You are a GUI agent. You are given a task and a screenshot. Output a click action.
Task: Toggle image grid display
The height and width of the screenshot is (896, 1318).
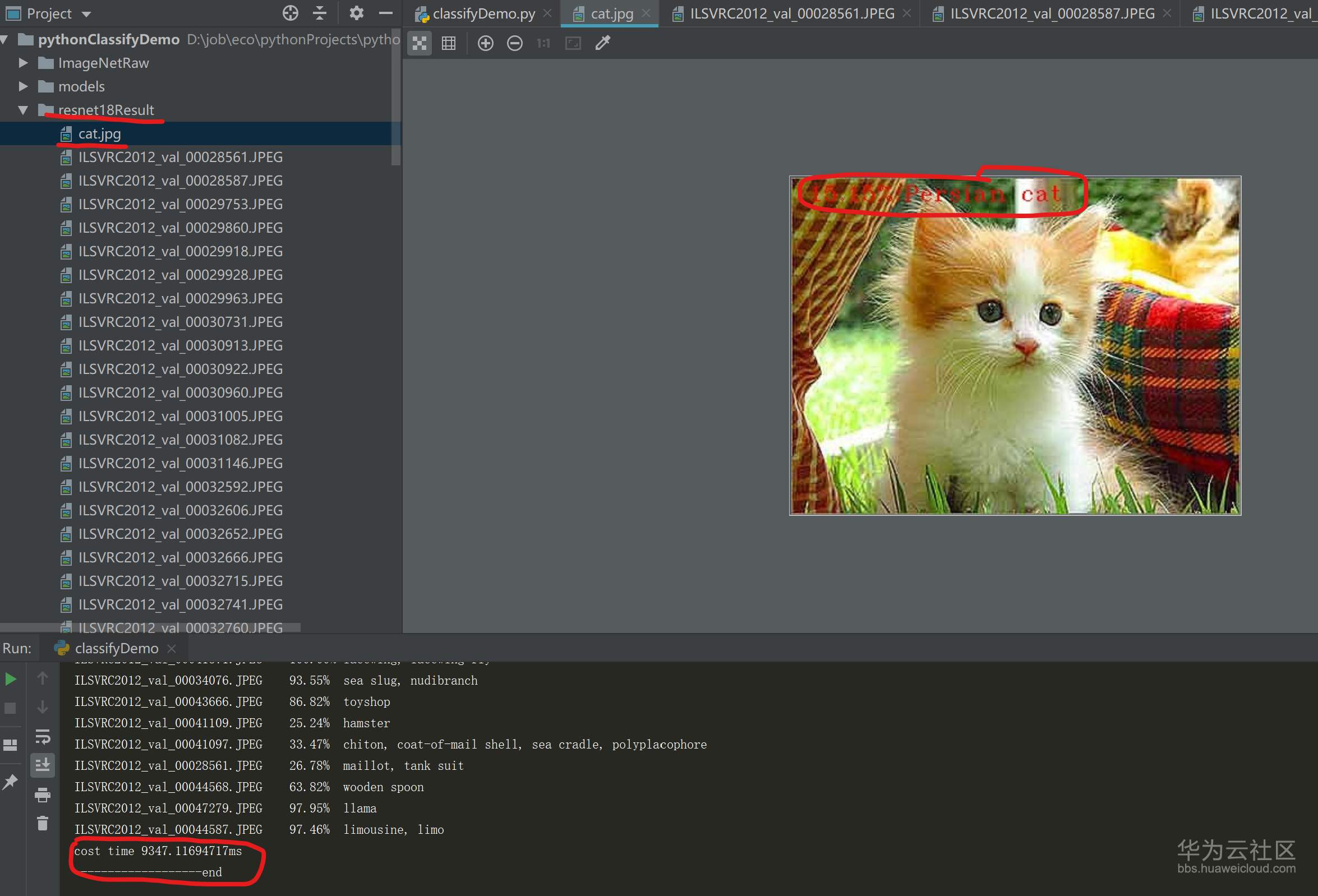click(449, 43)
